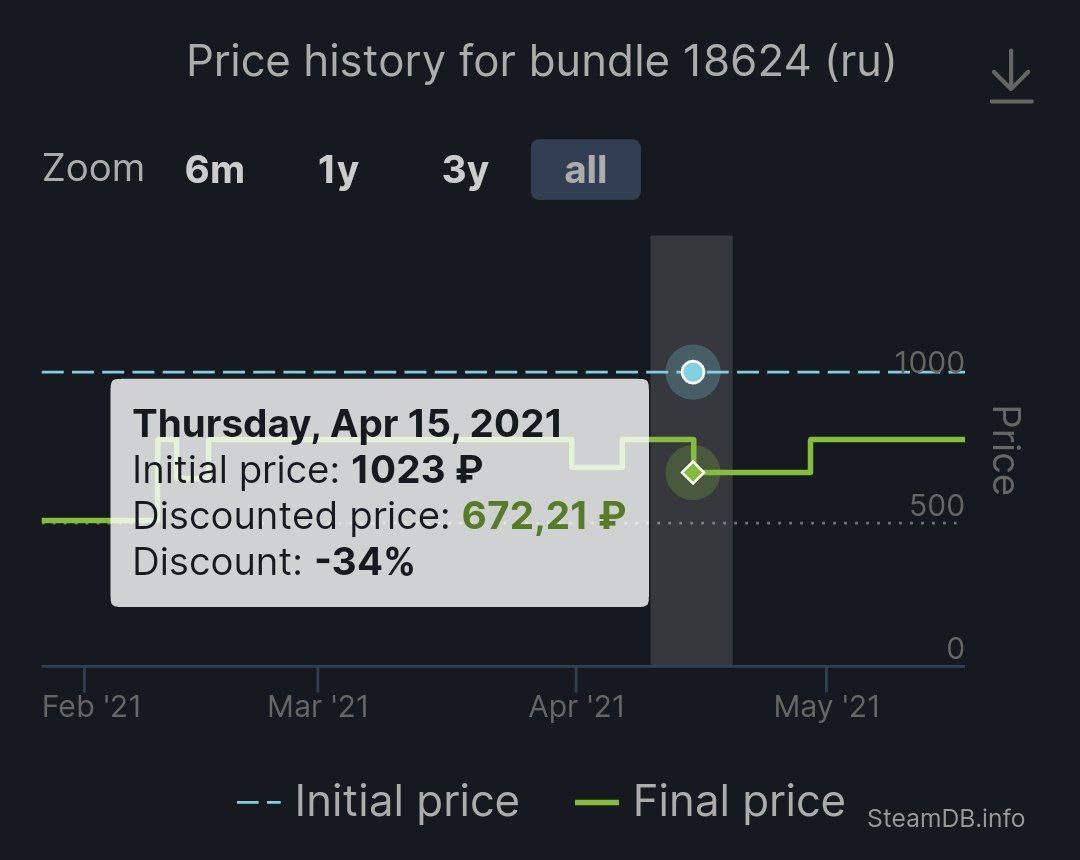Screen dimensions: 1080x860
Task: Click the Mar '21 axis label
Action: pos(318,706)
